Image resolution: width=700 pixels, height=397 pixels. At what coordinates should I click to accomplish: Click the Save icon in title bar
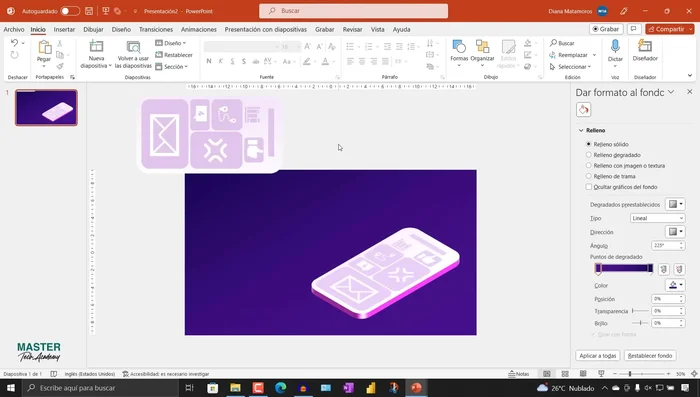(89, 11)
